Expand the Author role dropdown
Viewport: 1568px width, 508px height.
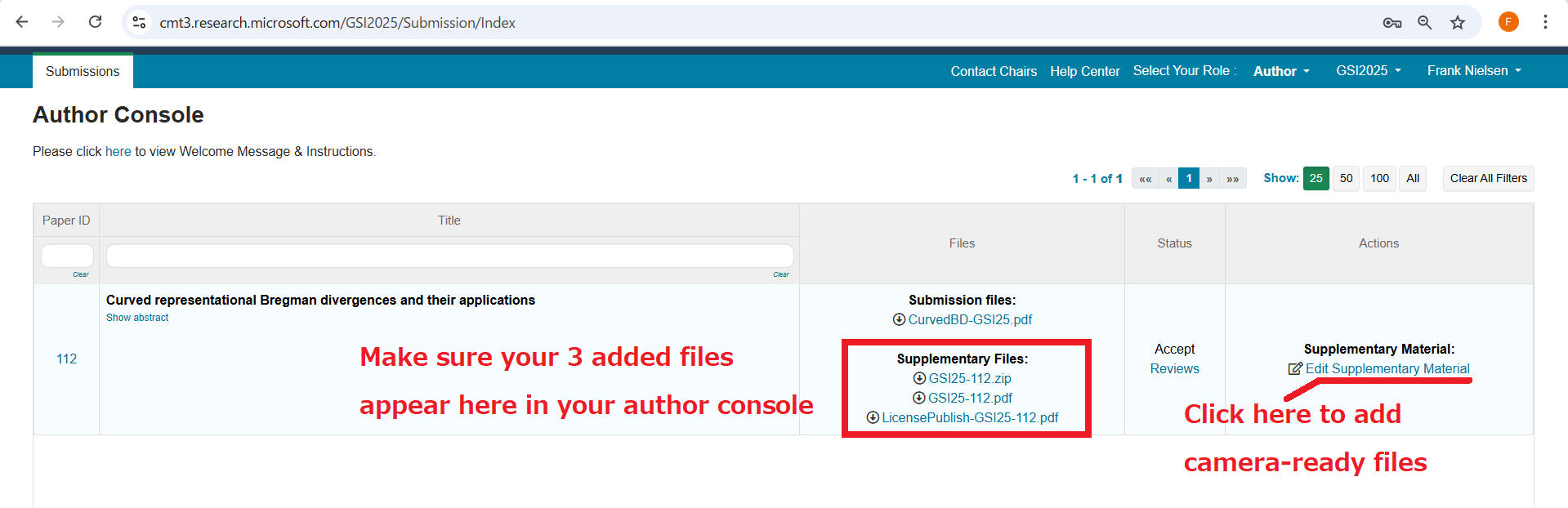point(1280,71)
